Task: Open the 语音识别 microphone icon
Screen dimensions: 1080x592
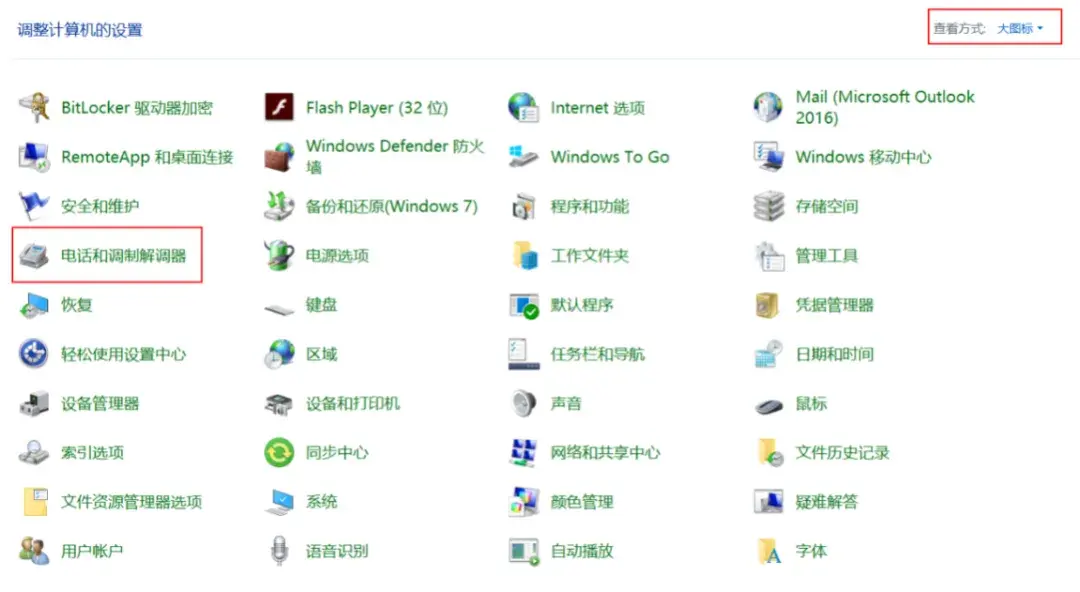Action: [279, 551]
